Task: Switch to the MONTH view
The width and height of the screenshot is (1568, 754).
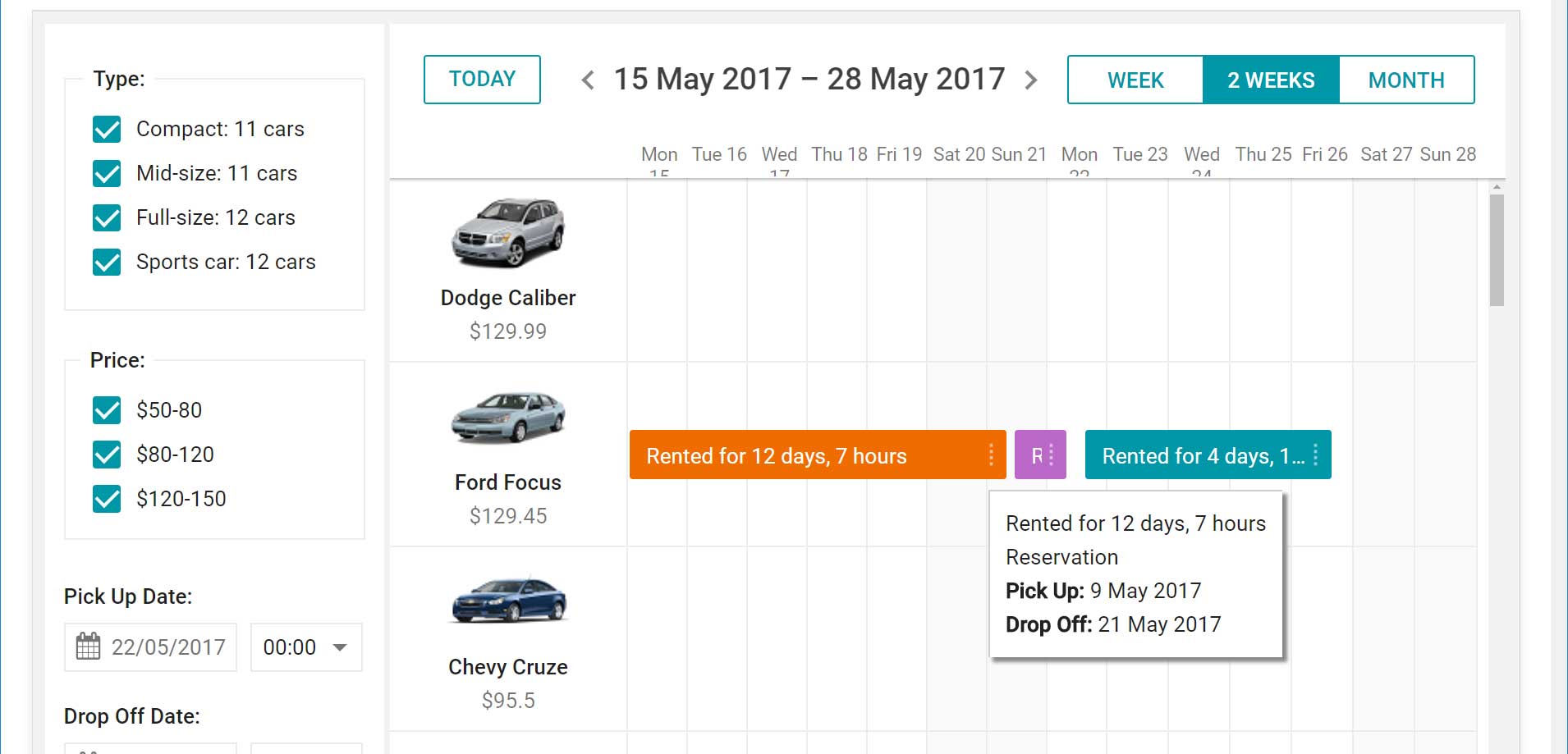Action: pyautogui.click(x=1406, y=80)
